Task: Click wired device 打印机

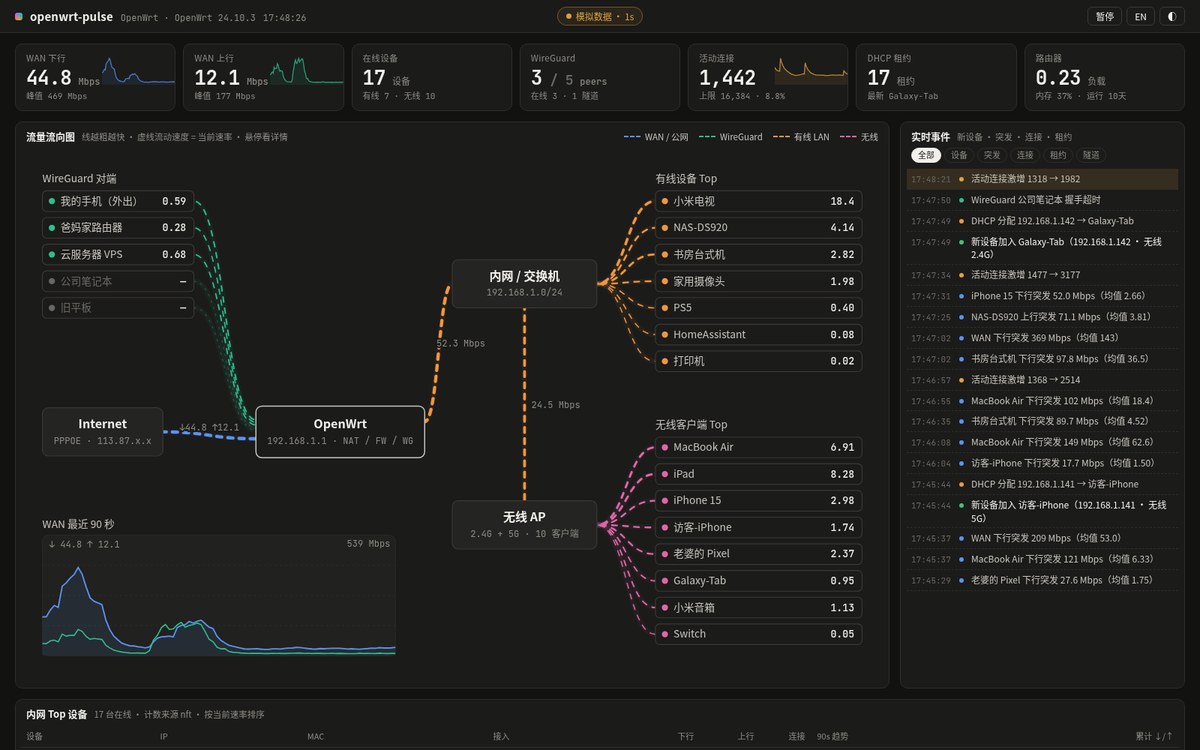Action: point(759,361)
